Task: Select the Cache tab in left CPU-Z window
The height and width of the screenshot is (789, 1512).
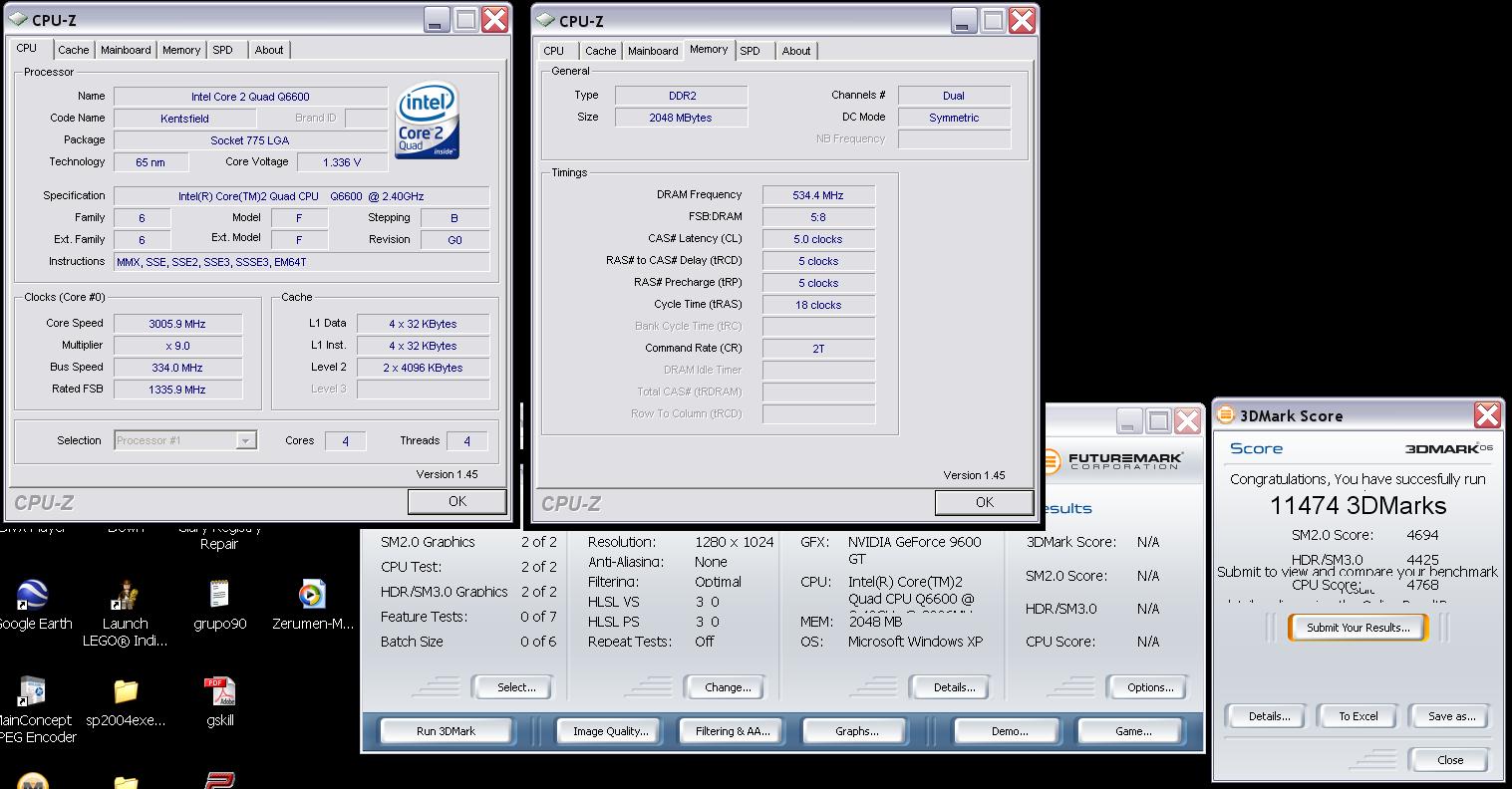Action: (x=73, y=50)
